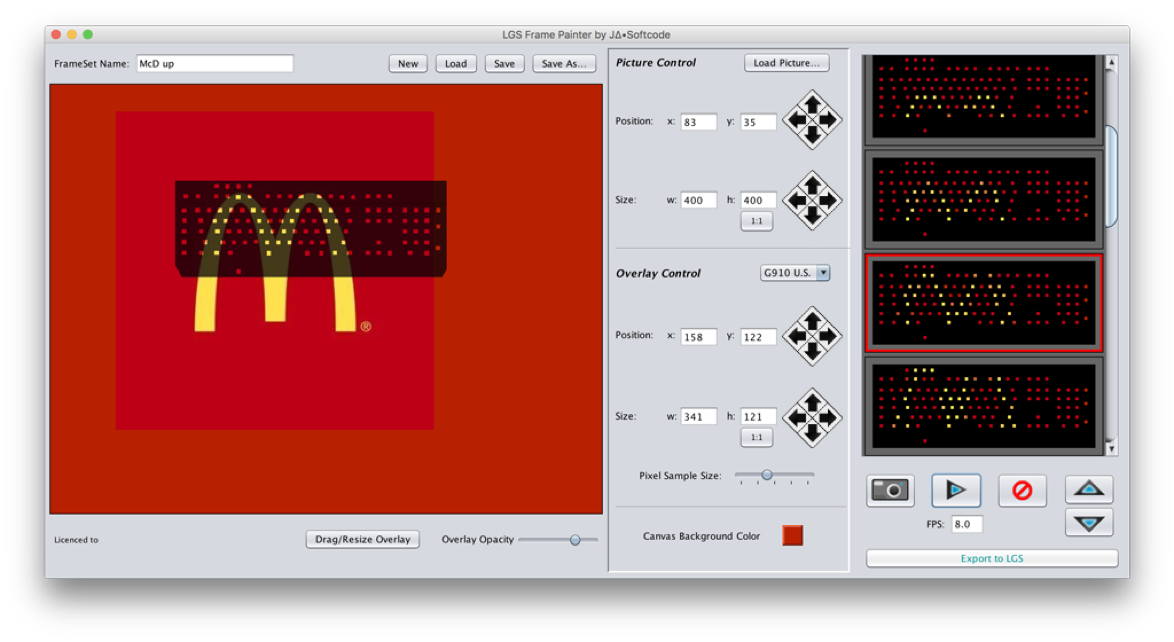This screenshot has width=1174, height=642.
Task: Delete frame using red prohibition icon
Action: [1022, 491]
